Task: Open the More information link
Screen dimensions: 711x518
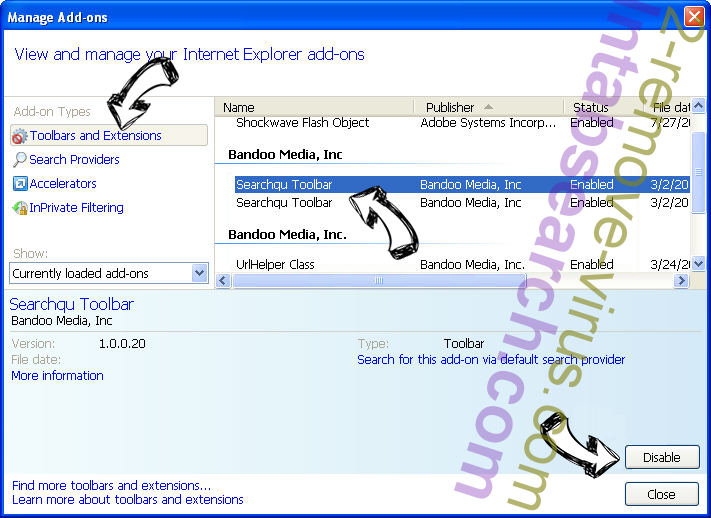Action: [58, 376]
